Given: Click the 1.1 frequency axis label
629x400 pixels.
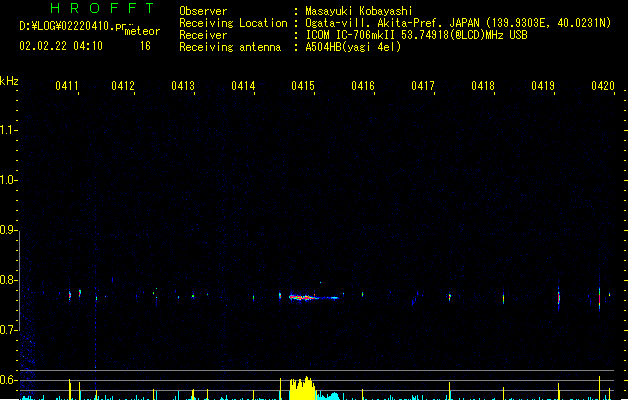Looking at the screenshot, I should pos(7,130).
